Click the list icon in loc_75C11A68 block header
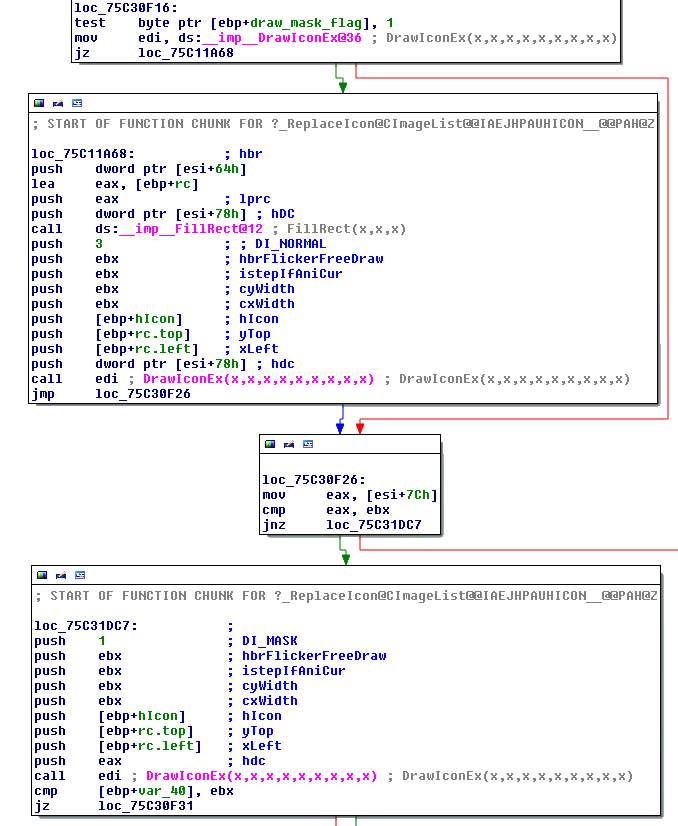 click(x=77, y=103)
